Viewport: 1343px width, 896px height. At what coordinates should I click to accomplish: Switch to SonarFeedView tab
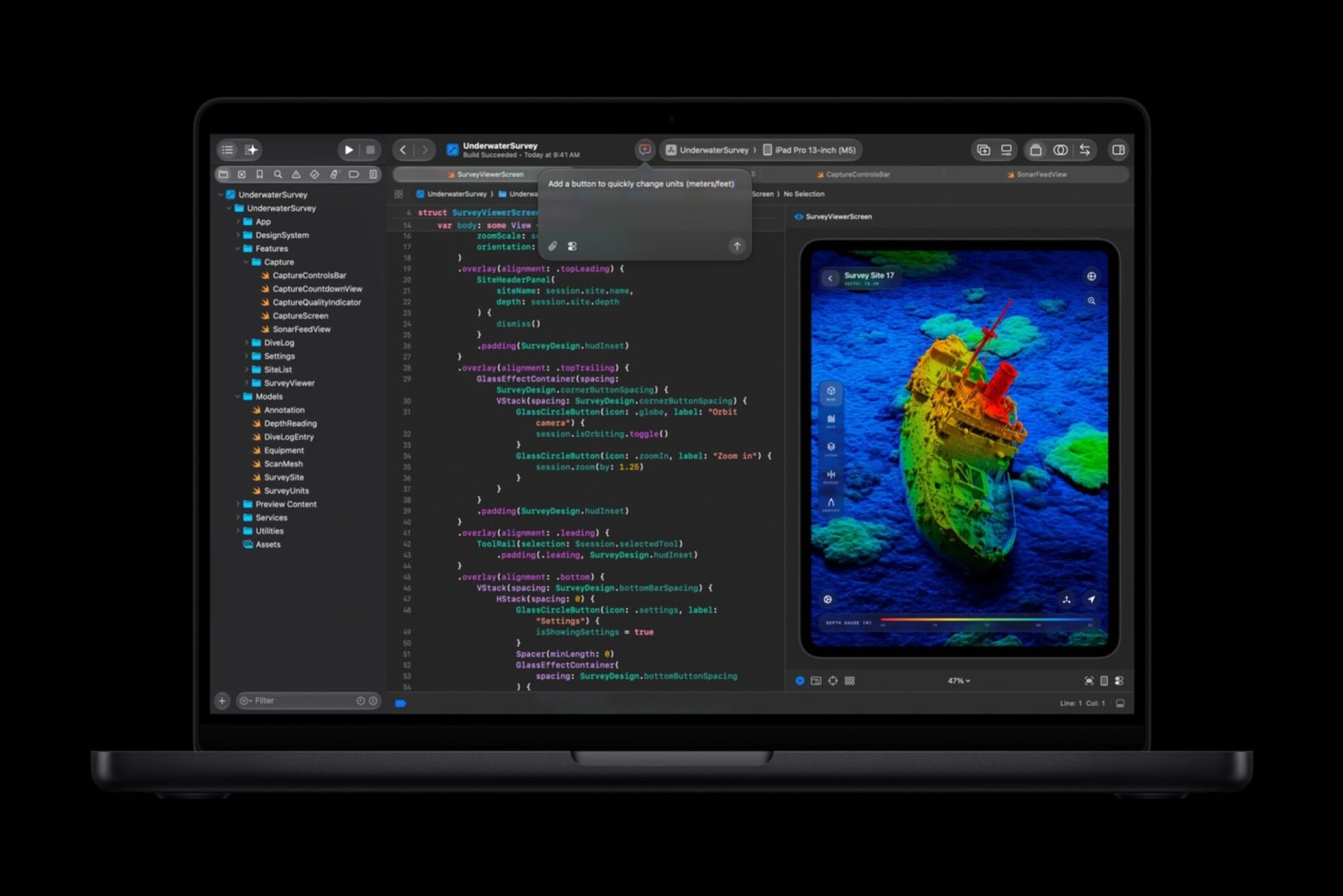pyautogui.click(x=1037, y=175)
